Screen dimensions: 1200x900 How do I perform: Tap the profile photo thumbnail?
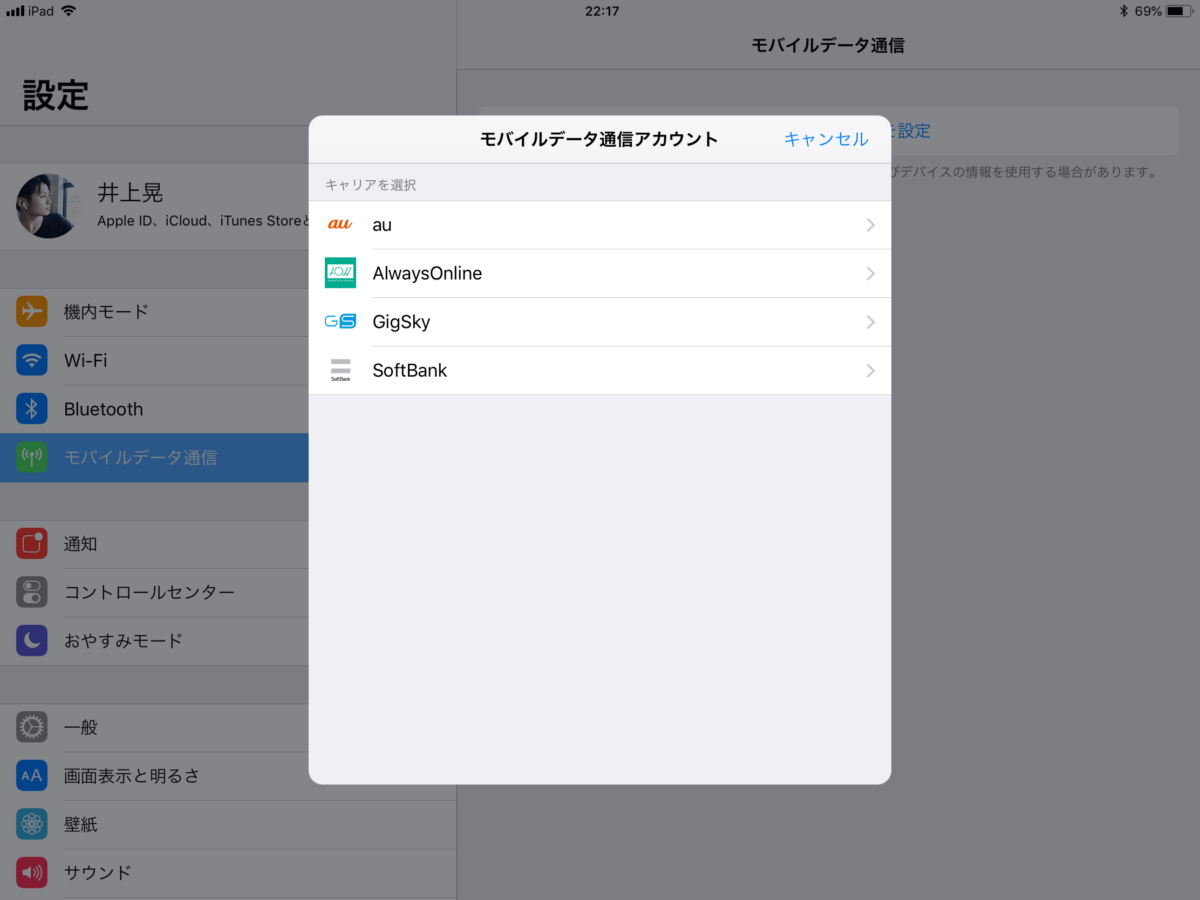point(48,206)
